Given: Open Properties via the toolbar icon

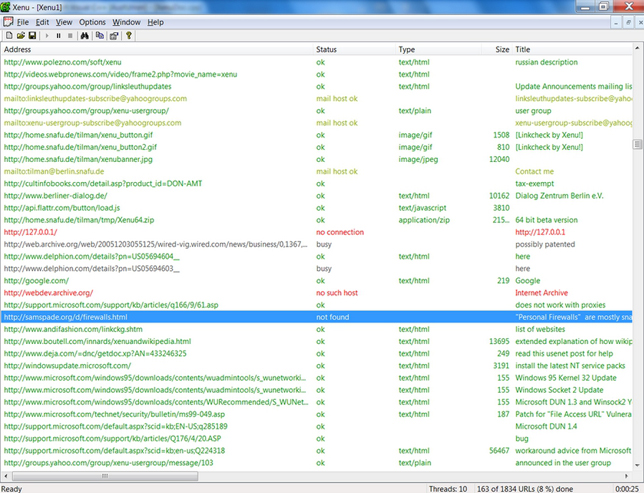Looking at the screenshot, I should 114,36.
